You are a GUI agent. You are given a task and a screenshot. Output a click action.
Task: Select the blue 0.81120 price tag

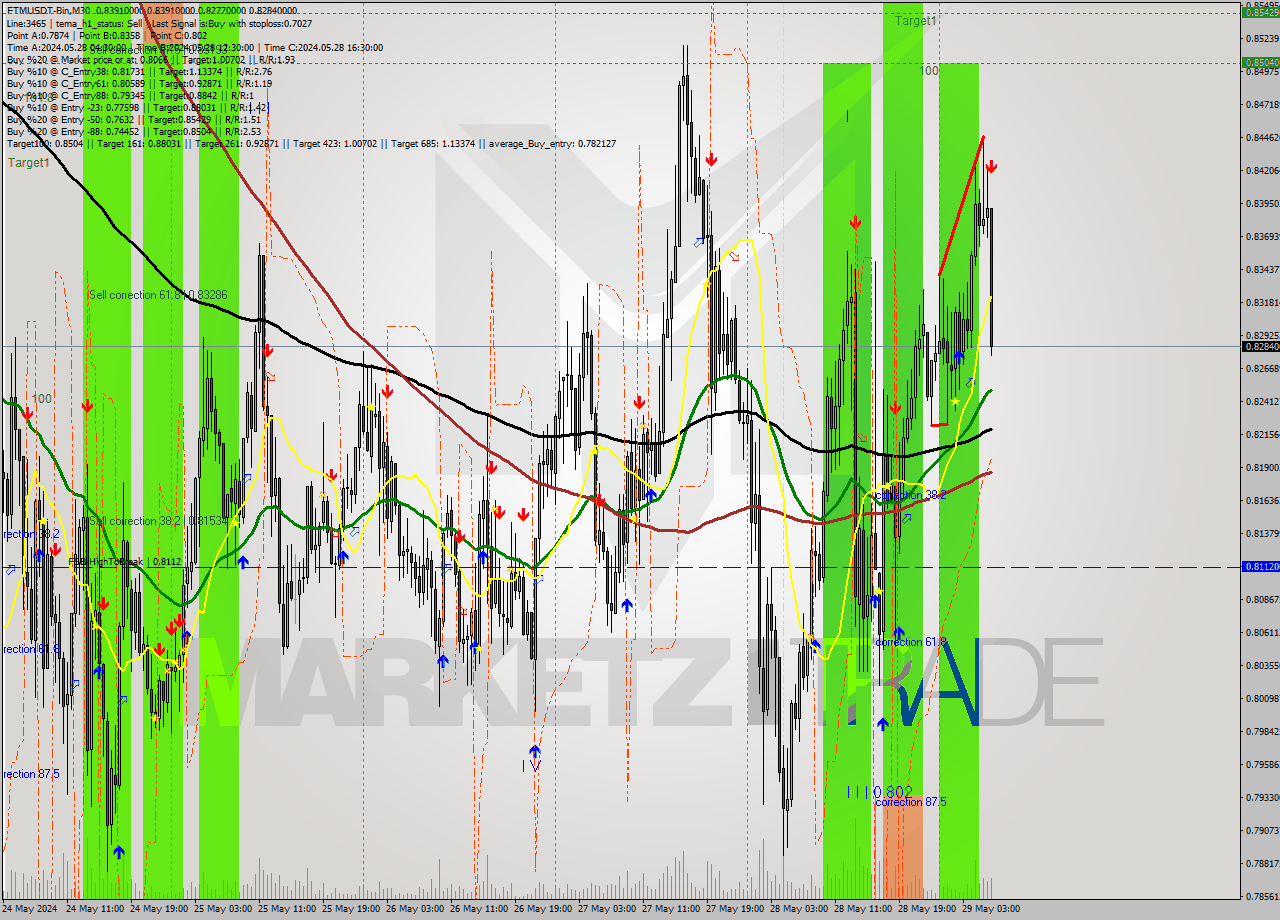point(1260,566)
